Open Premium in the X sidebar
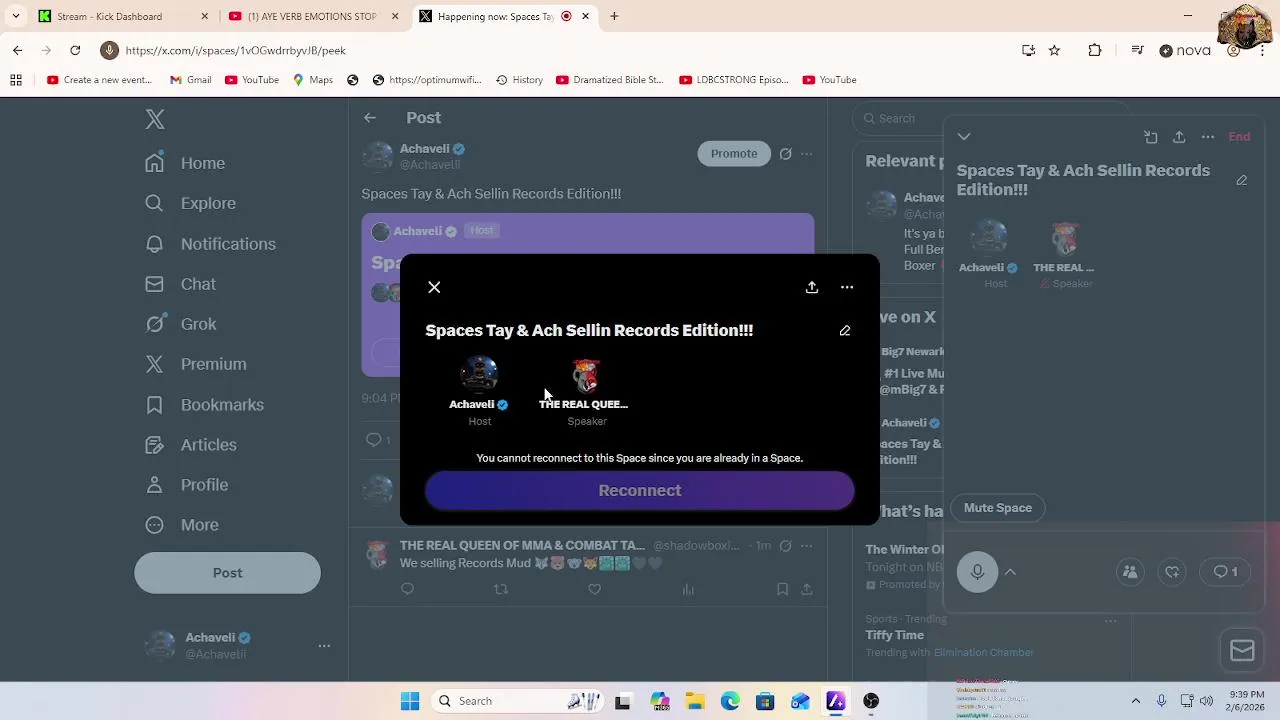Screen dimensions: 1280x720 click(195, 364)
